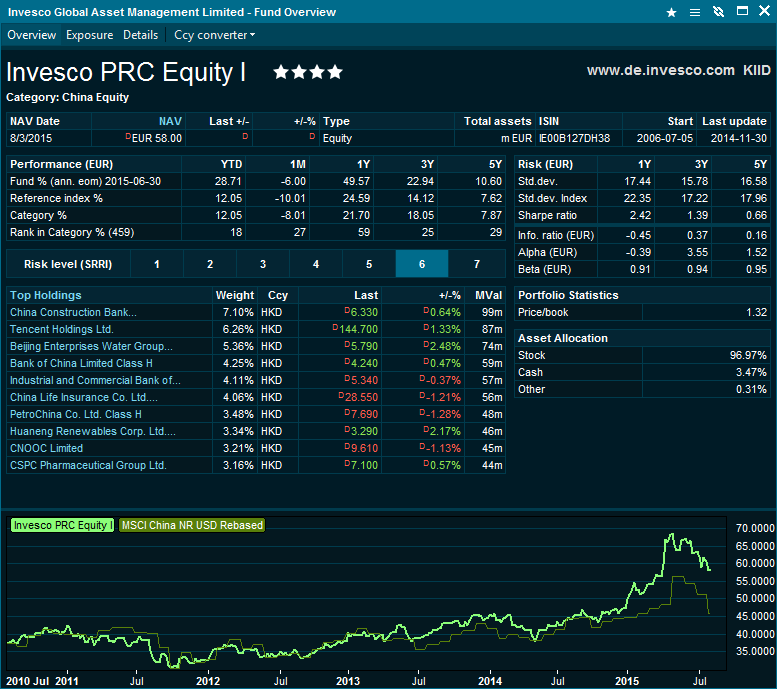Open the www.de.invesco.com website link
This screenshot has height=689, width=777.
point(661,70)
